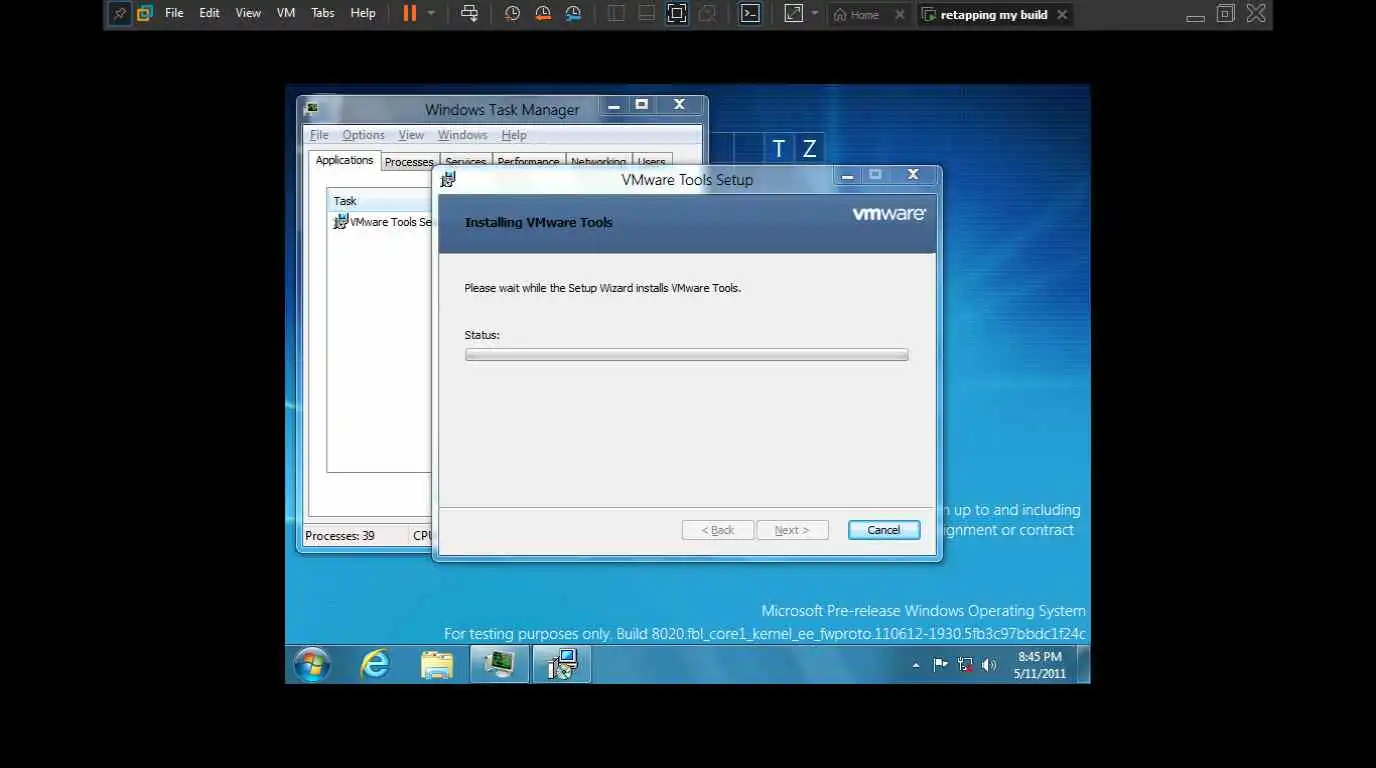Click the VMware logo in the setup header
This screenshot has height=768, width=1376.
point(888,214)
